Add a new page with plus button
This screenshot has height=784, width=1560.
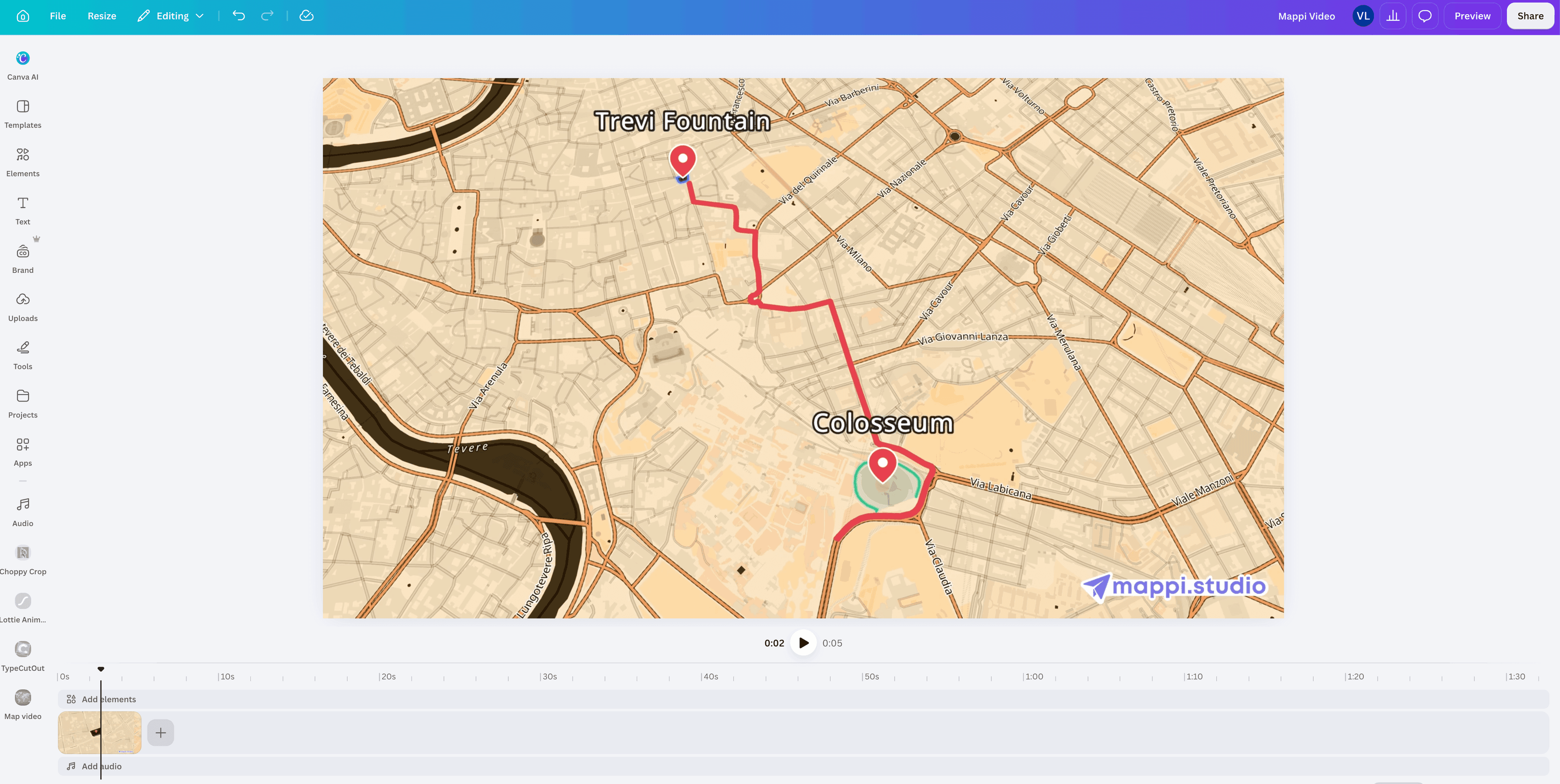[160, 732]
